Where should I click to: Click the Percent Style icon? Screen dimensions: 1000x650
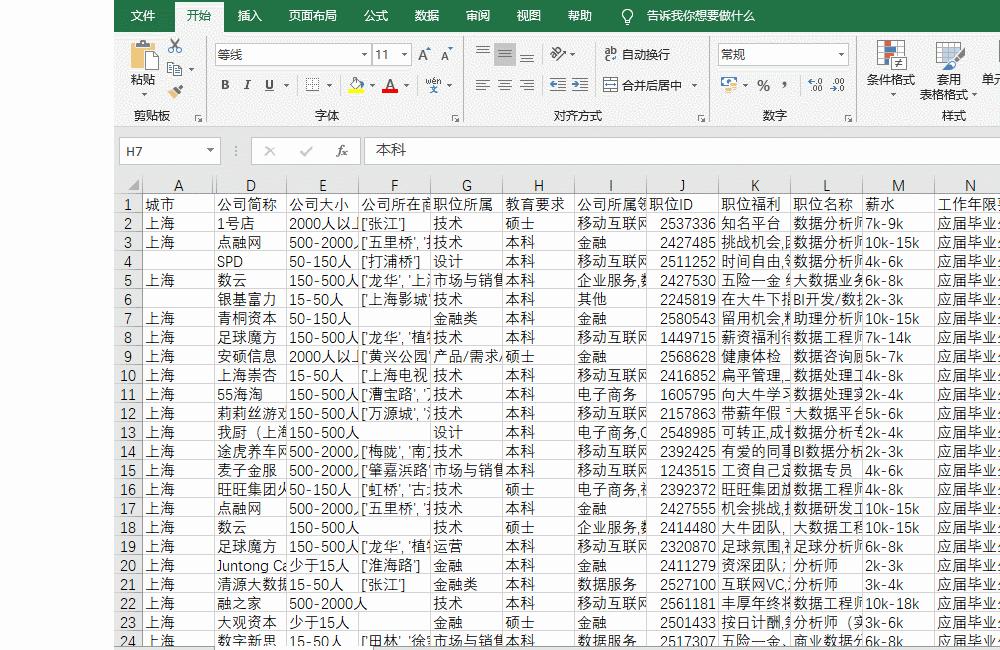click(763, 85)
